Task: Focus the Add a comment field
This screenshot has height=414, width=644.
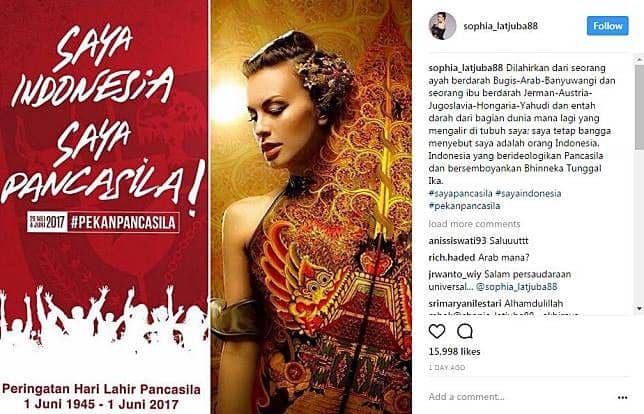Action: [x=520, y=397]
